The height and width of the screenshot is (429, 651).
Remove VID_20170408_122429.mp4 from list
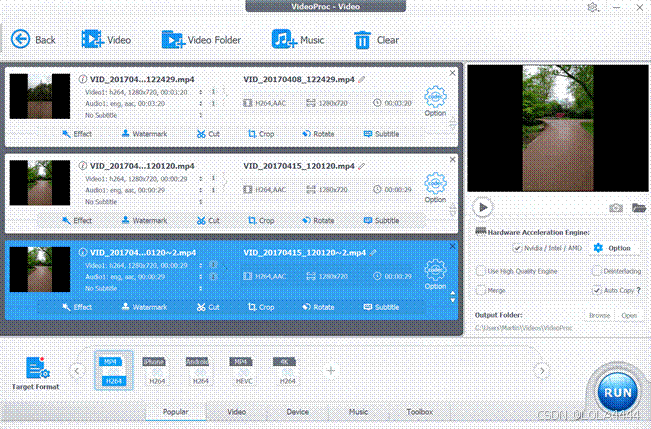pos(453,73)
